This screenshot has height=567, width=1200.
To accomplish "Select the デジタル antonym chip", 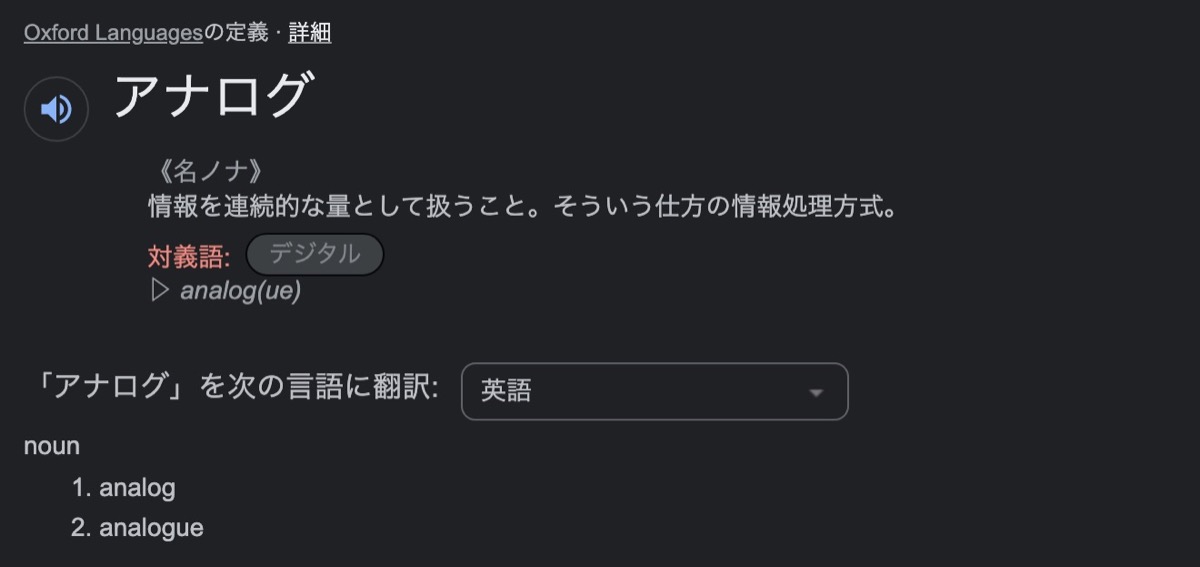I will pyautogui.click(x=314, y=255).
